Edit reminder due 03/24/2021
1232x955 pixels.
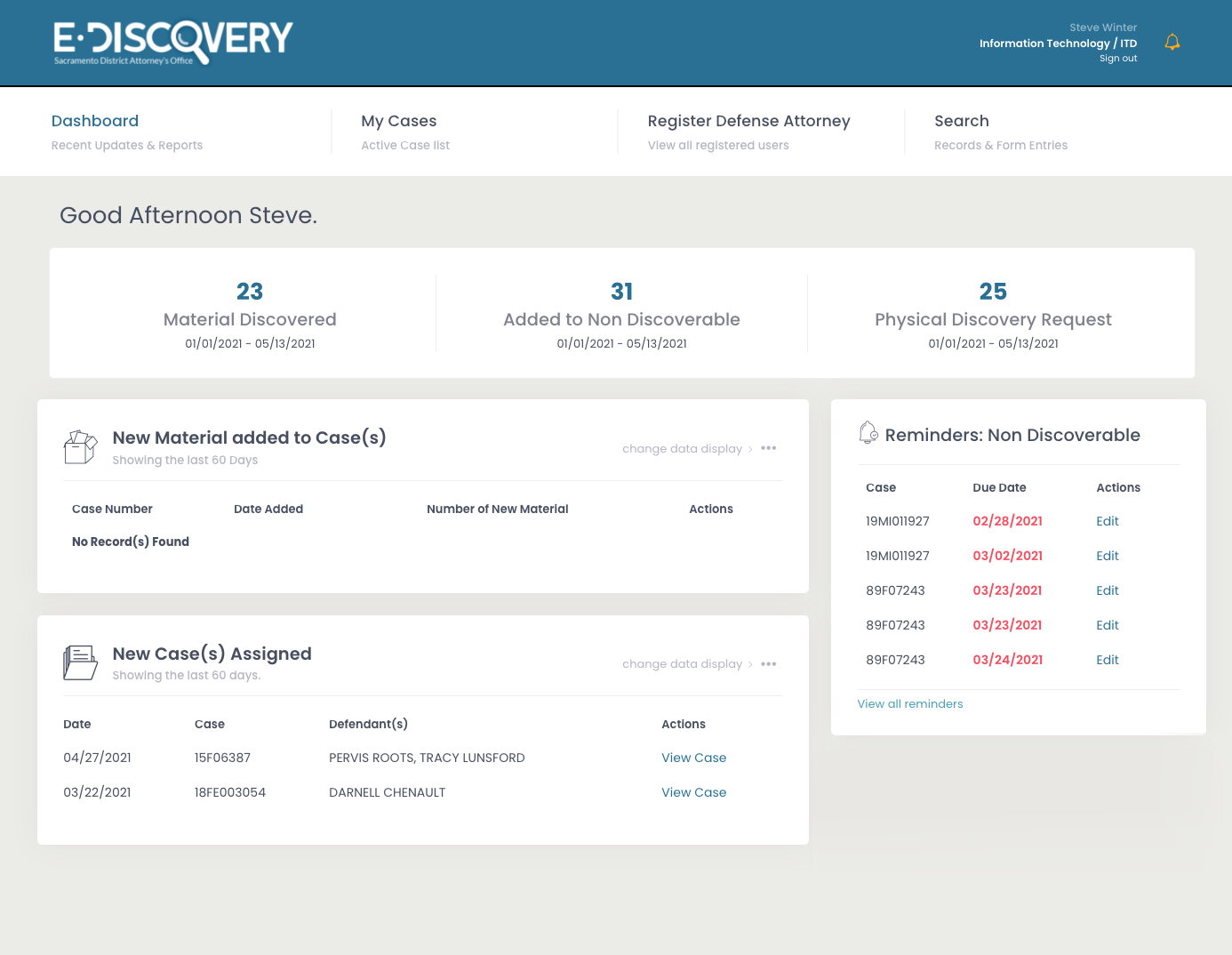tap(1108, 660)
